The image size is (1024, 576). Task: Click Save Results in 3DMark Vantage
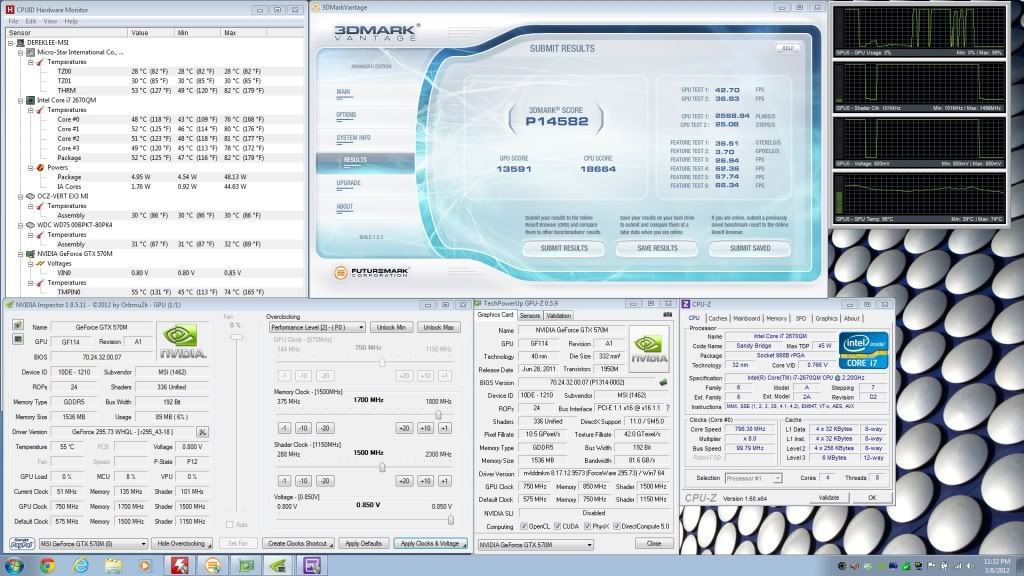click(657, 248)
